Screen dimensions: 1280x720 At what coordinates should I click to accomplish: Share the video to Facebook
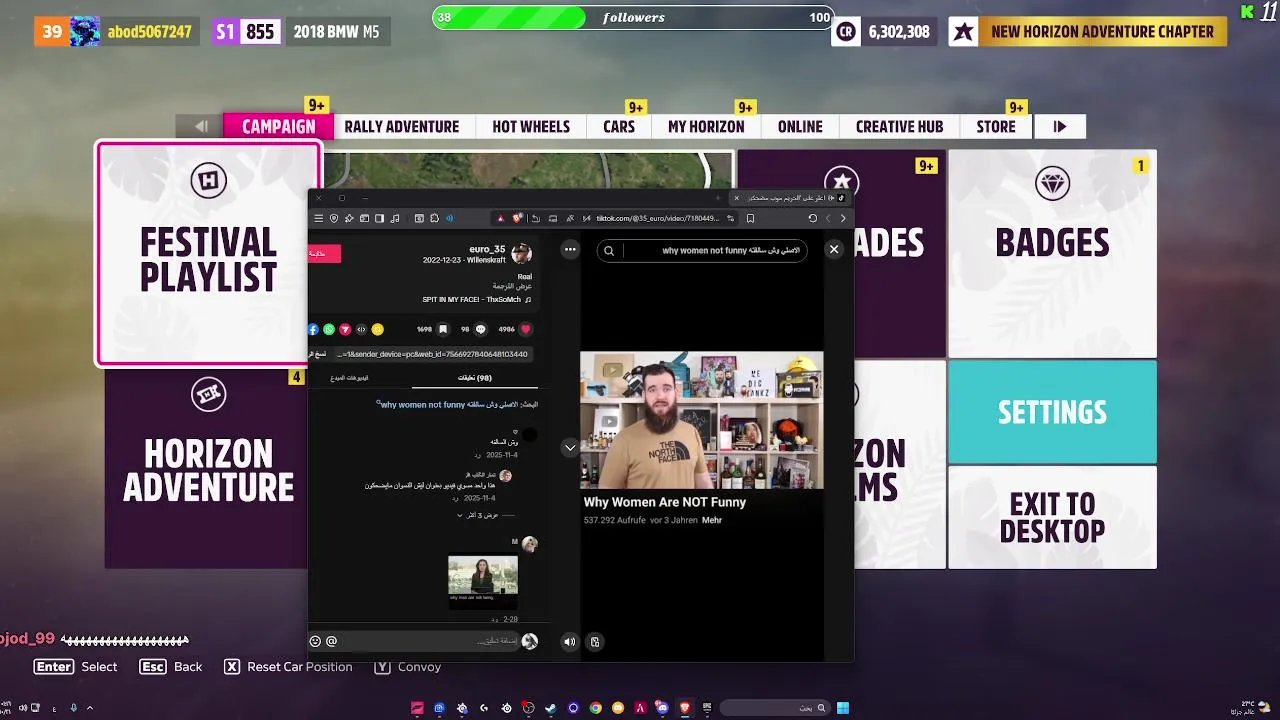[x=313, y=329]
